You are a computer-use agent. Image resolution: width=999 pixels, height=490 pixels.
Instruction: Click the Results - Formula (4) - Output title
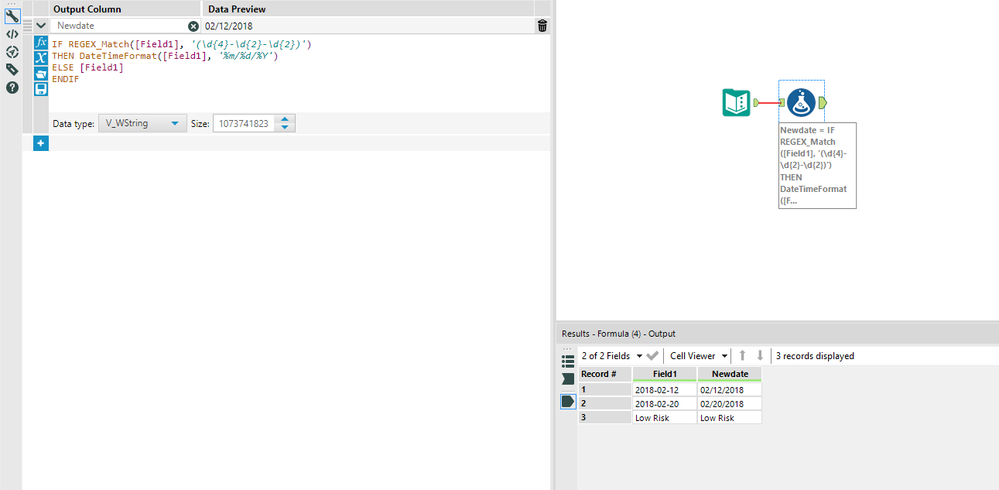(x=618, y=333)
